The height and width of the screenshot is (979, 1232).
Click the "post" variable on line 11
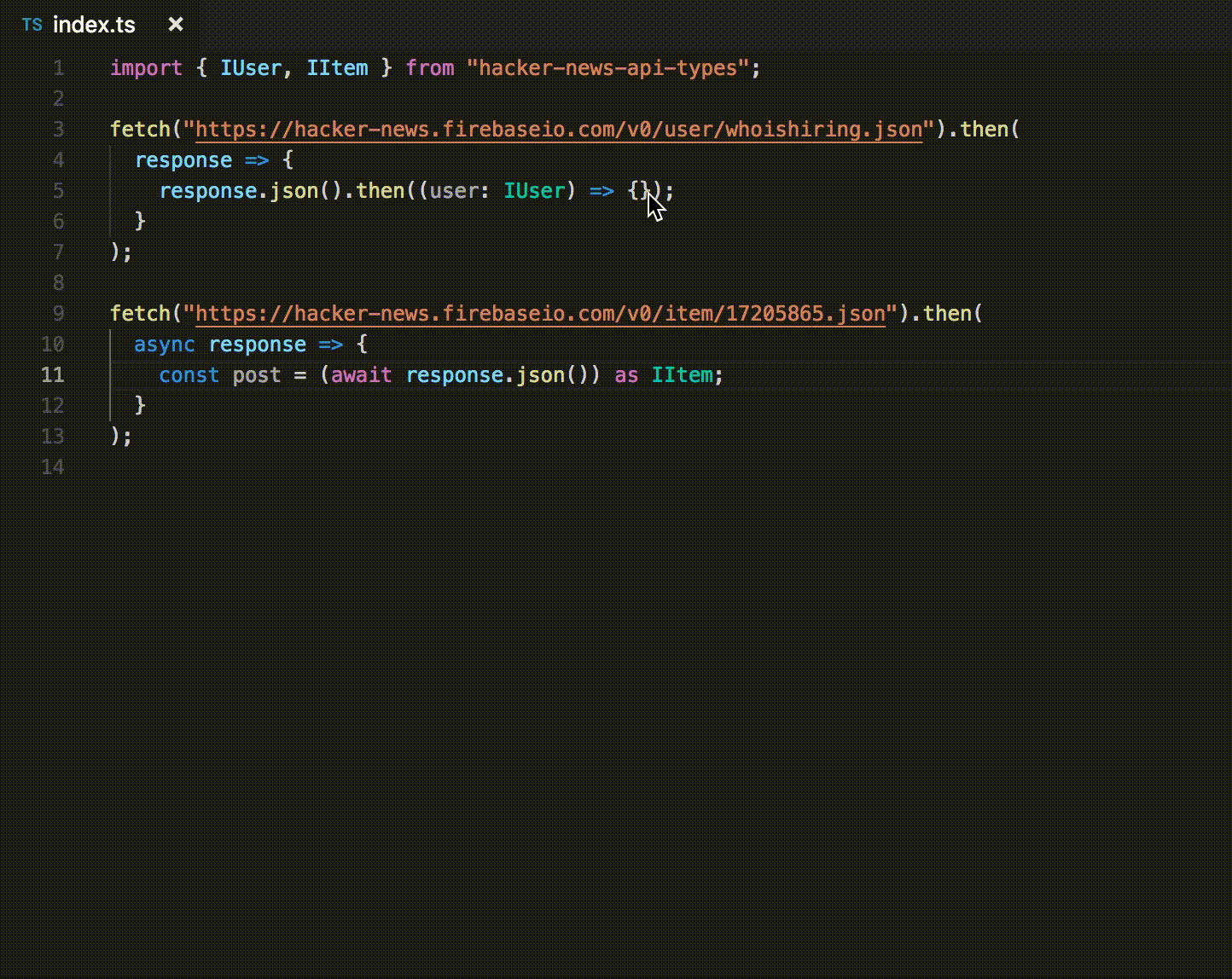pyautogui.click(x=257, y=375)
